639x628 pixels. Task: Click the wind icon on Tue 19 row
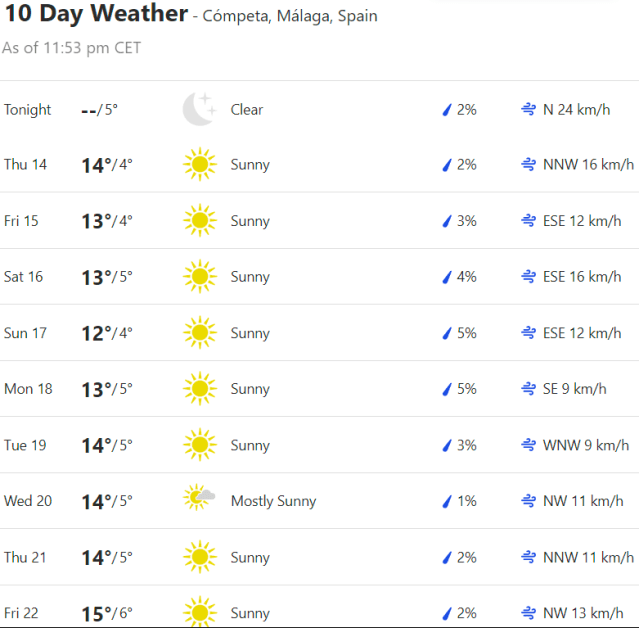point(527,445)
